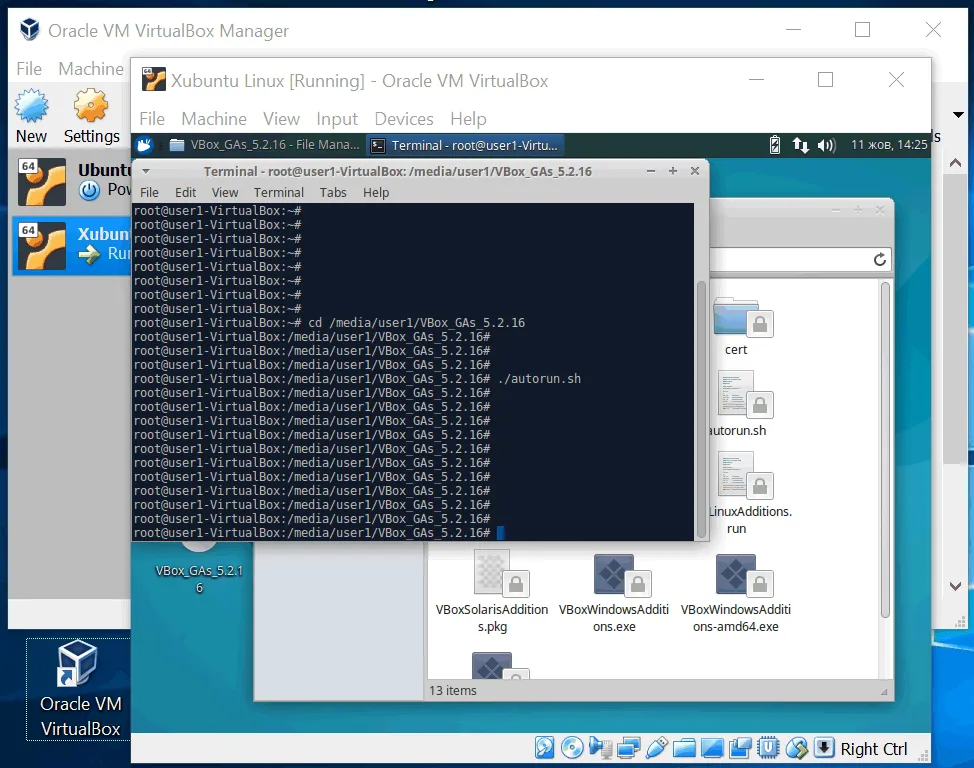Image resolution: width=974 pixels, height=768 pixels.
Task: Open the Devices menu in VM window
Action: (403, 118)
